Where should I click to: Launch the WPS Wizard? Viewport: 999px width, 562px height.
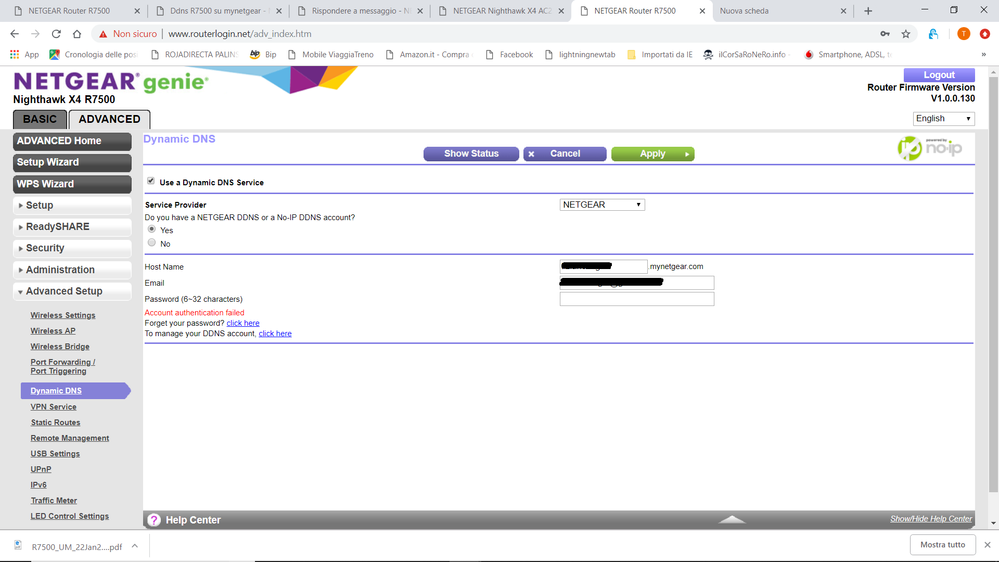(x=72, y=184)
